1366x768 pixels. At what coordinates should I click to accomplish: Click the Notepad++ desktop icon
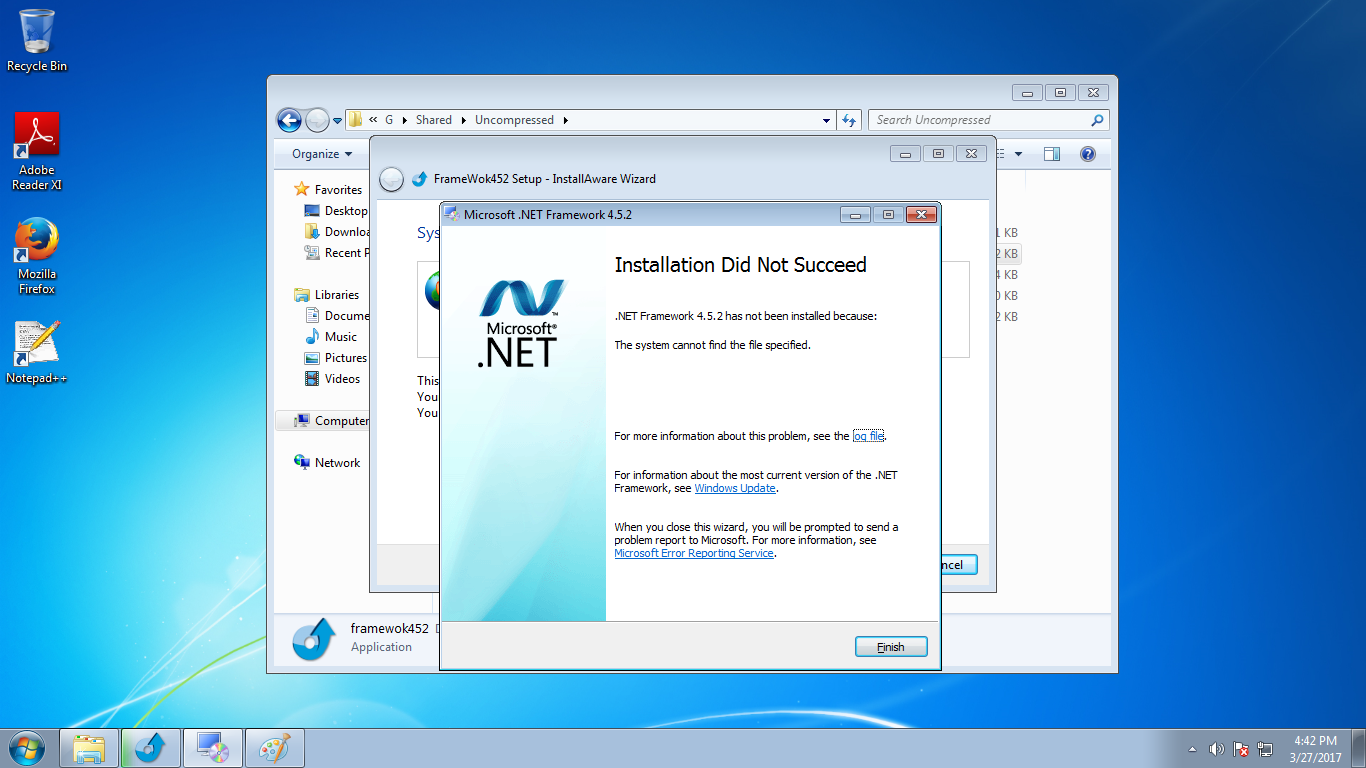[x=37, y=353]
